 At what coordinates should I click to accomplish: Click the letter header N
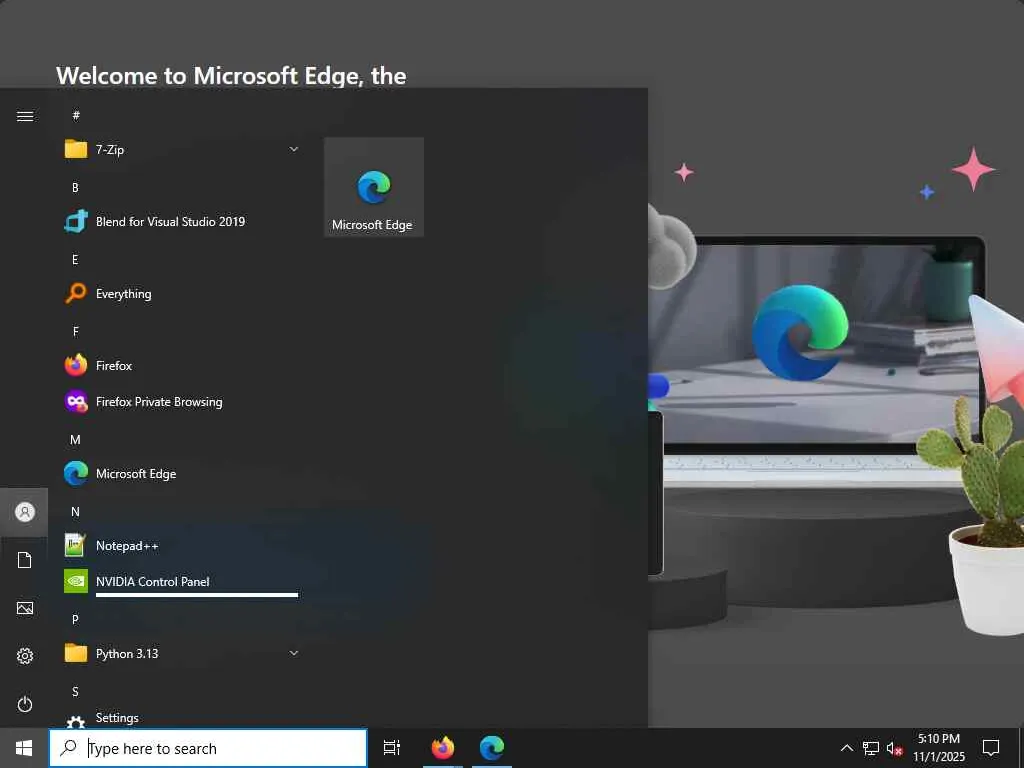[75, 511]
